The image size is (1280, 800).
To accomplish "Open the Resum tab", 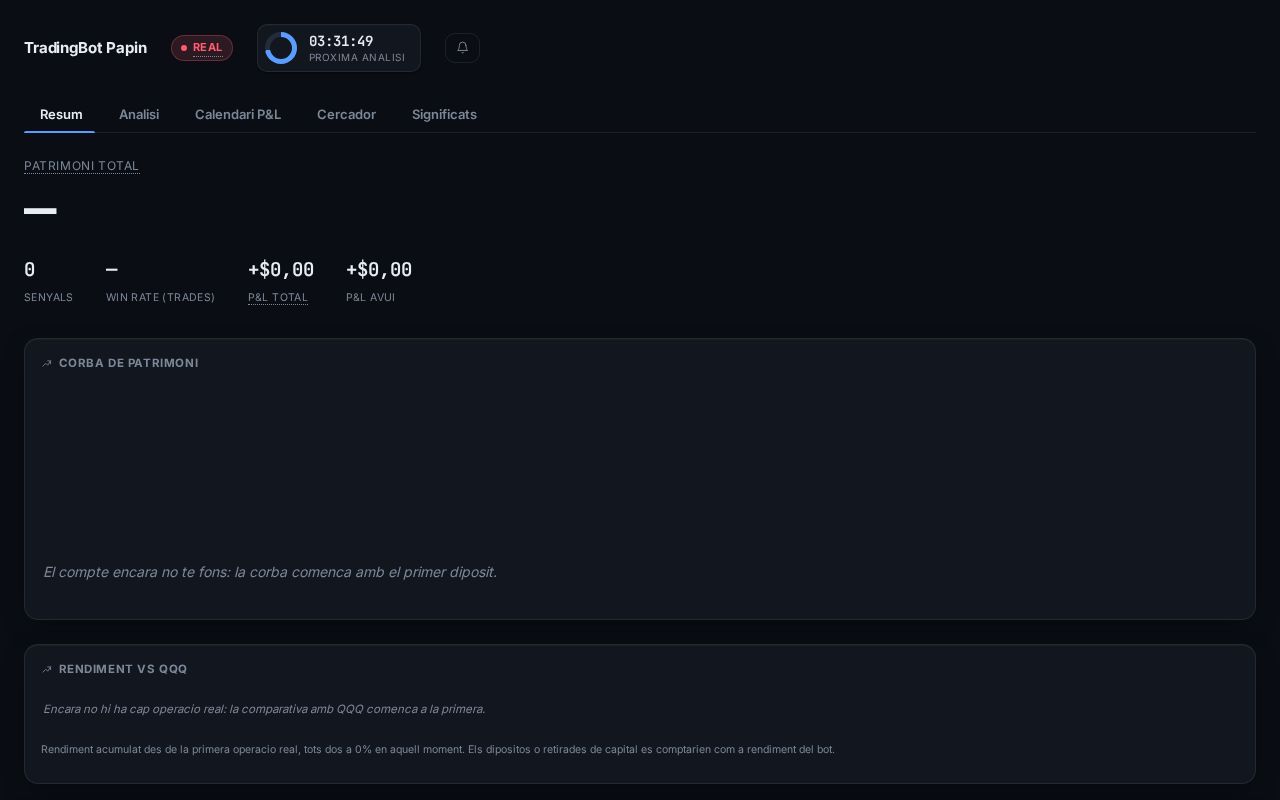I will click(61, 114).
